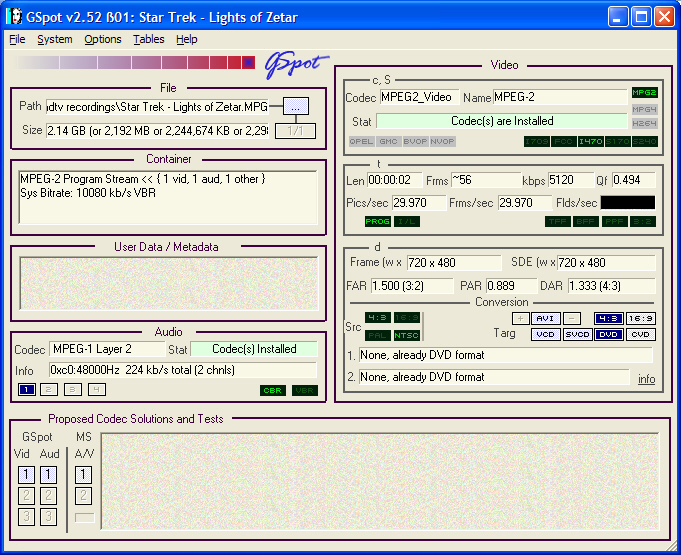Click GSpot Vid test button 3
Screen dimensions: 681x555
point(26,517)
